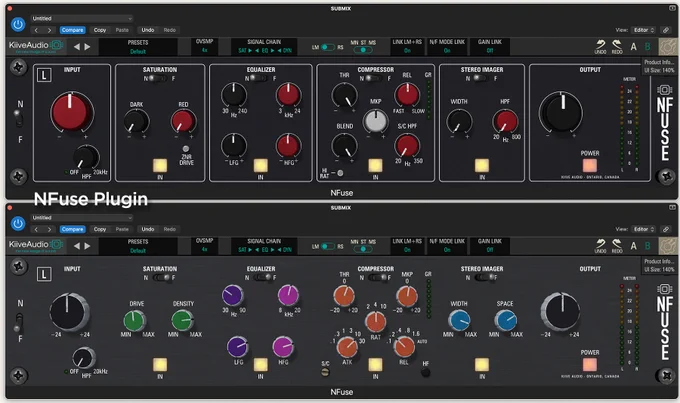Select state B in top window
The height and width of the screenshot is (403, 680).
647,47
